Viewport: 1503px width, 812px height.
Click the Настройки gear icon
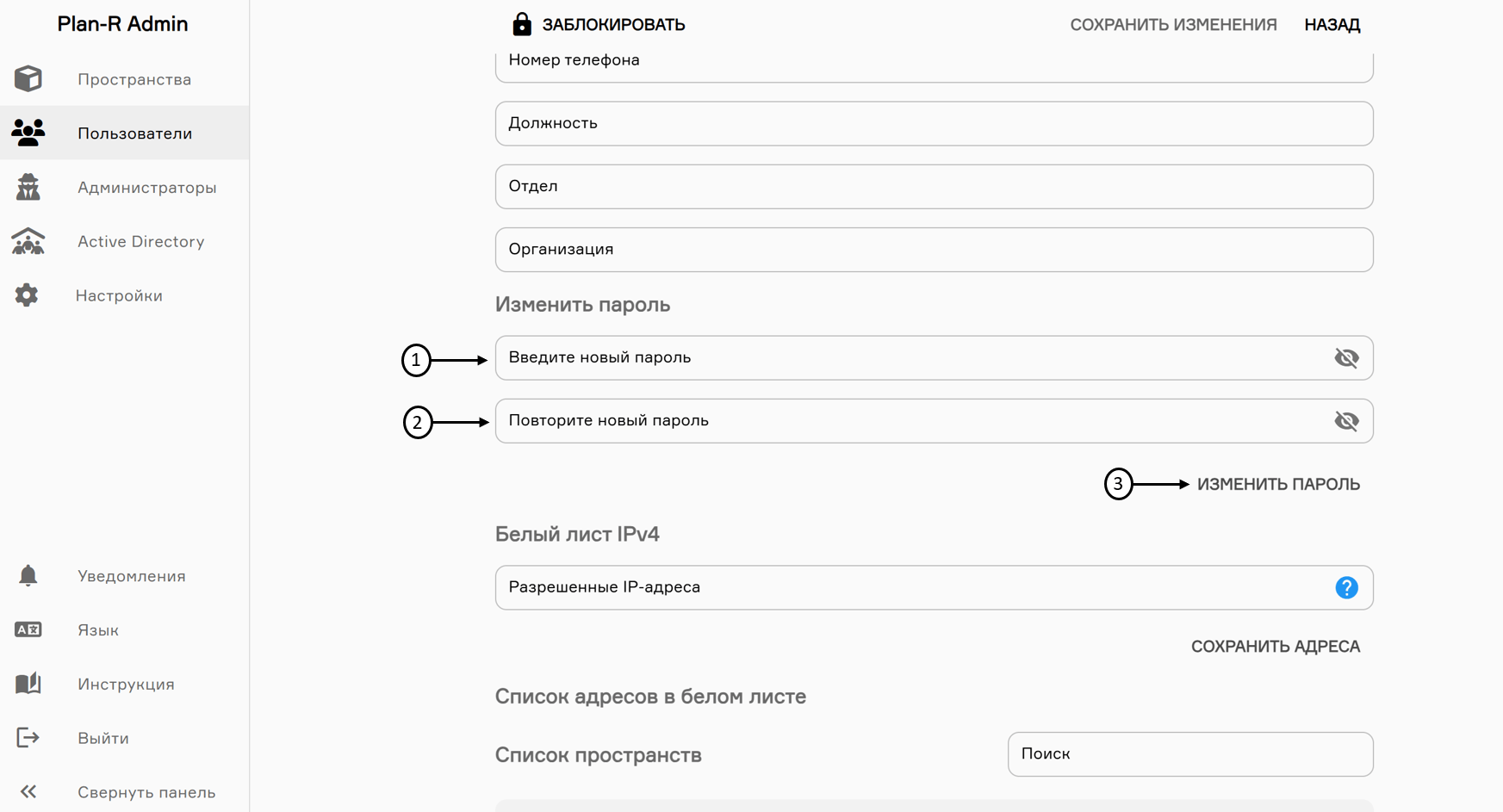tap(27, 295)
